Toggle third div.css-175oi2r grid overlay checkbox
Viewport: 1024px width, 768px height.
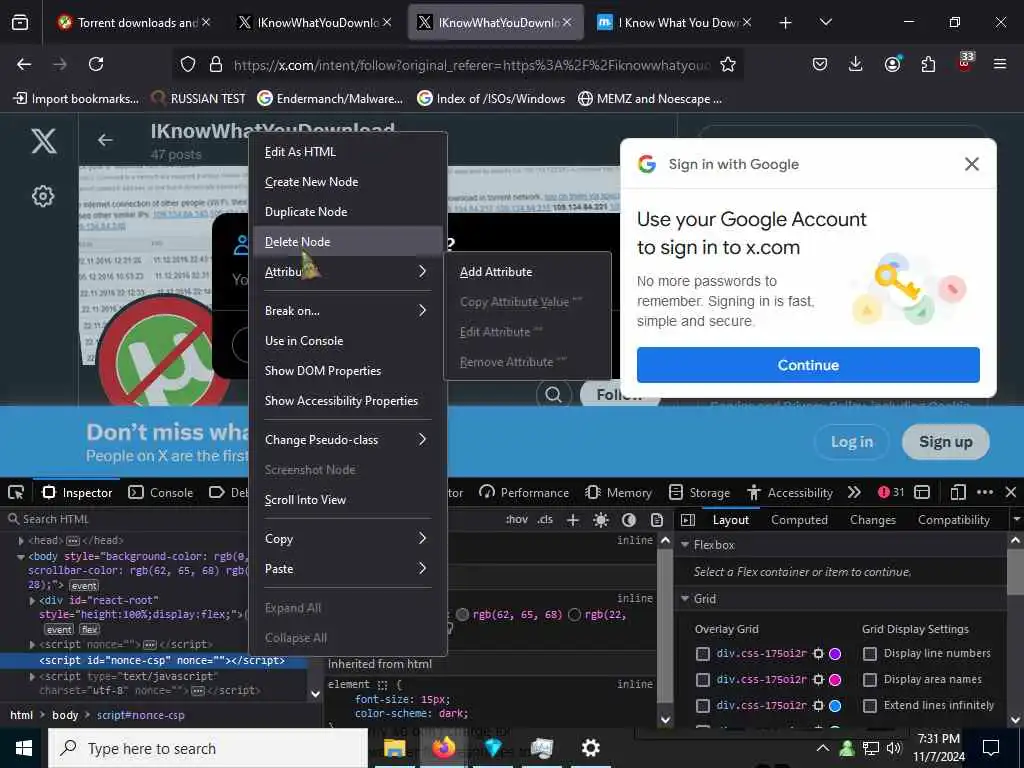(703, 706)
